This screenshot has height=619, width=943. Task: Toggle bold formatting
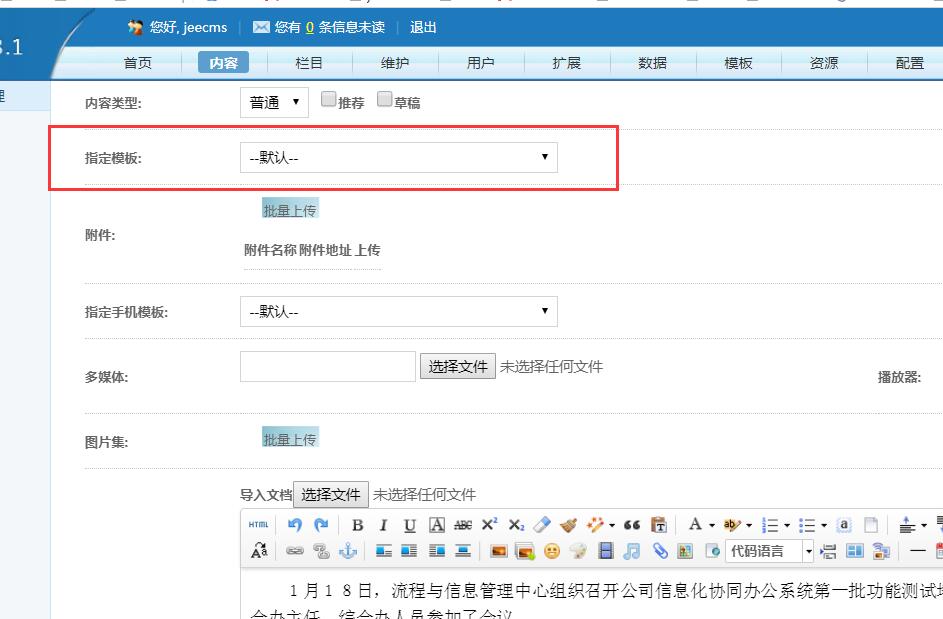(x=357, y=525)
